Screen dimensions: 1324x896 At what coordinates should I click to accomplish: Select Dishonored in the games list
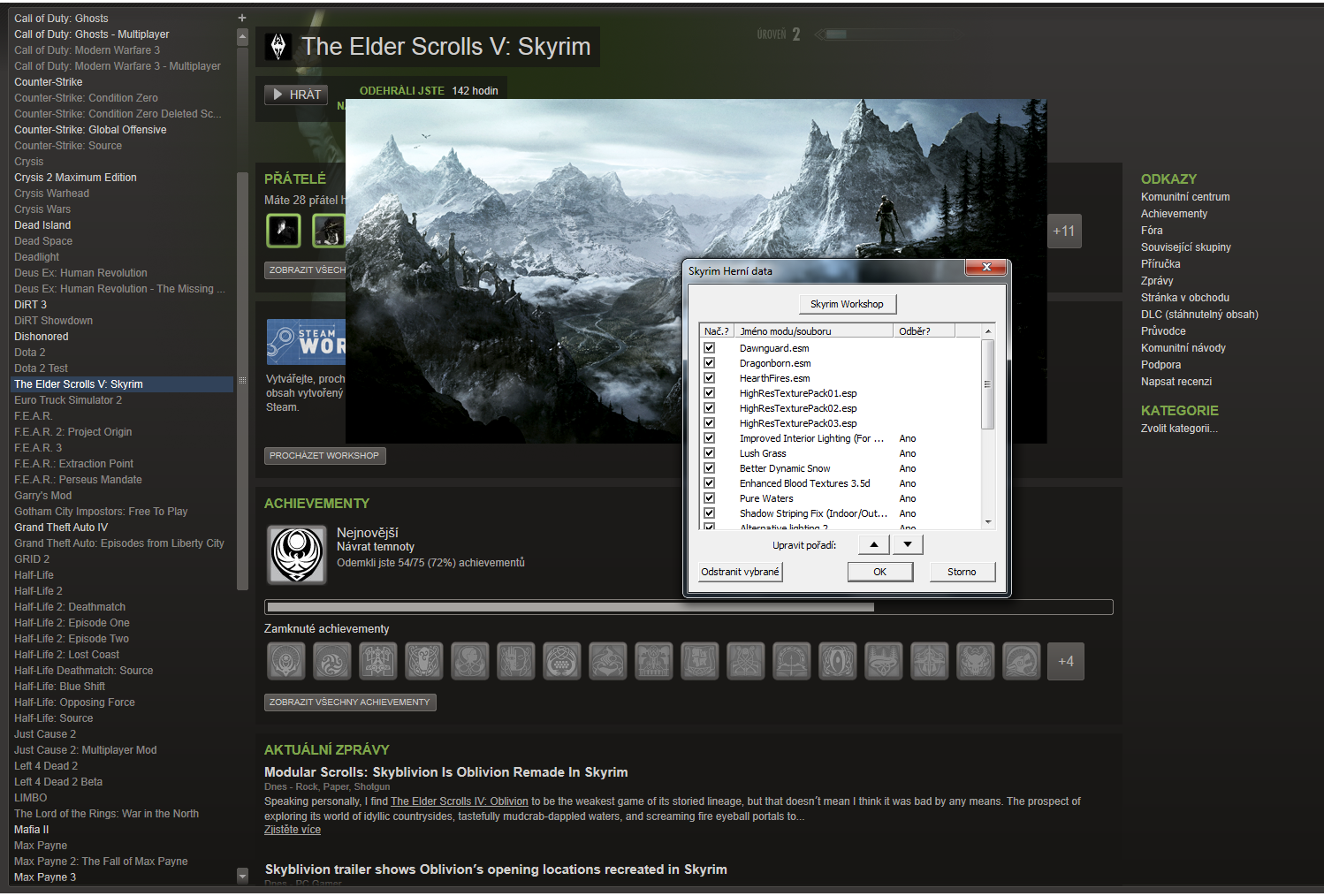coord(42,337)
